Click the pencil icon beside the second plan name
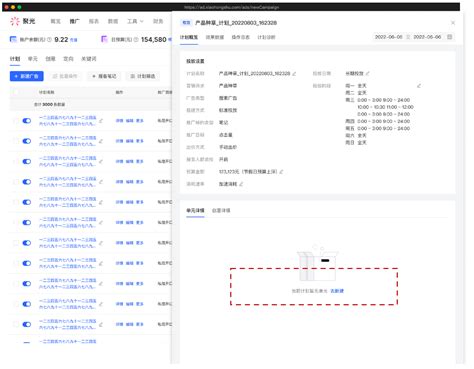The image size is (474, 369). (101, 141)
